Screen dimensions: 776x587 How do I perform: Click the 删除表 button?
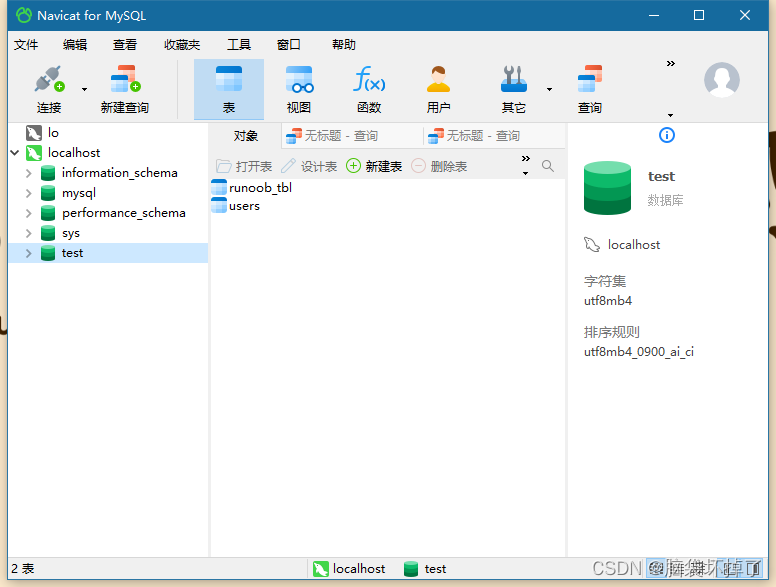tap(439, 166)
